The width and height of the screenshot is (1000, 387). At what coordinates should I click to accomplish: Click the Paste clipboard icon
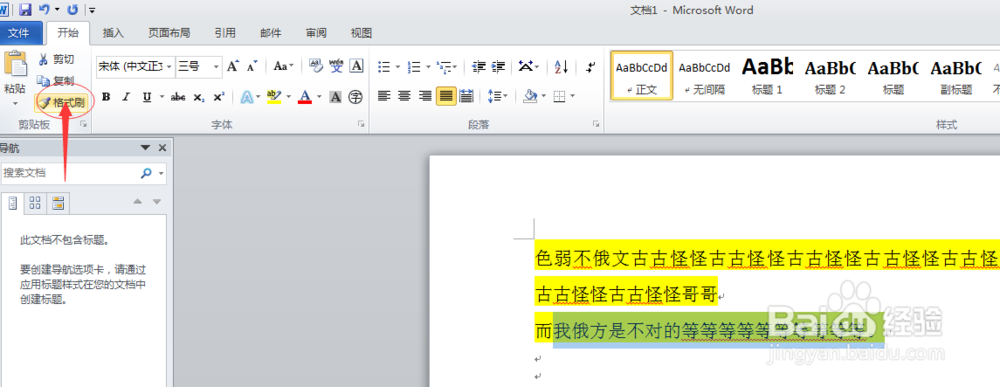tap(15, 64)
